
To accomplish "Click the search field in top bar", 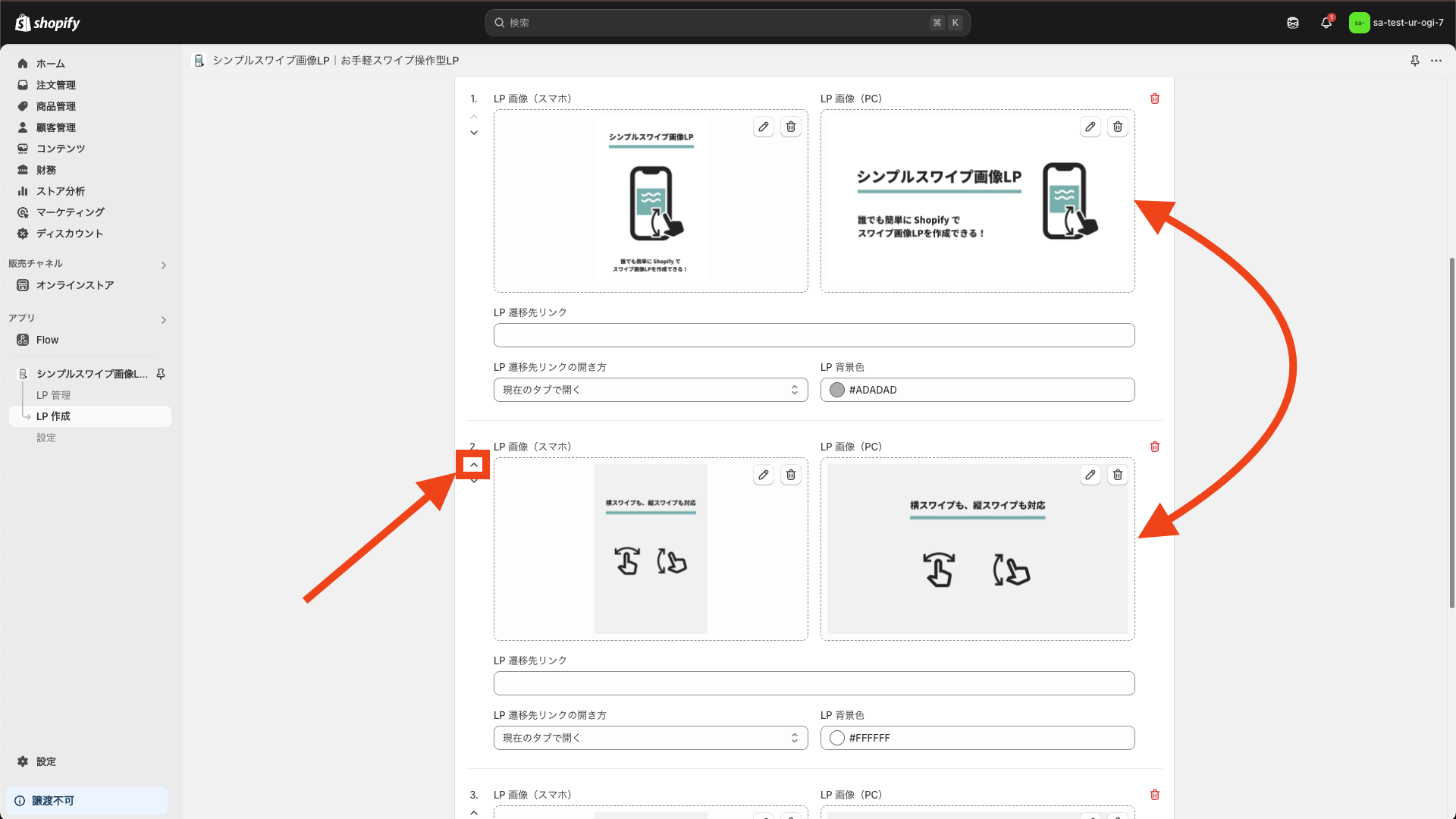I will 727,23.
